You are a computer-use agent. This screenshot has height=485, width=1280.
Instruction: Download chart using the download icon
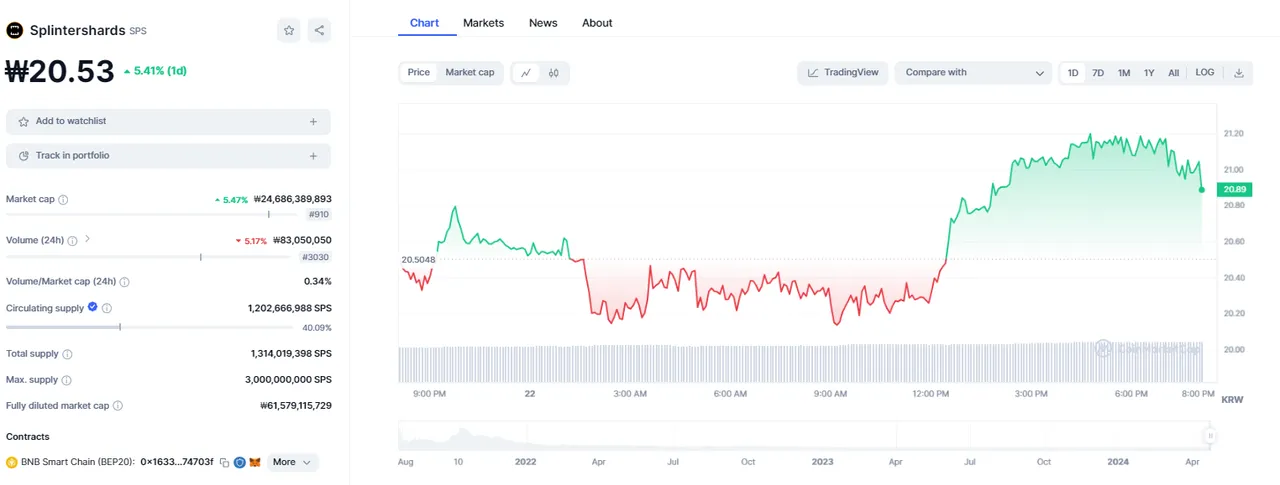click(1239, 73)
